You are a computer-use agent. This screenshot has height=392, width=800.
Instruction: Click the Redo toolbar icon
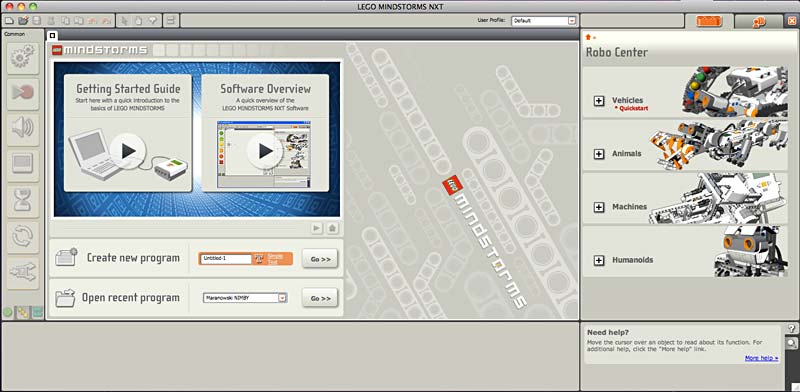coord(106,21)
